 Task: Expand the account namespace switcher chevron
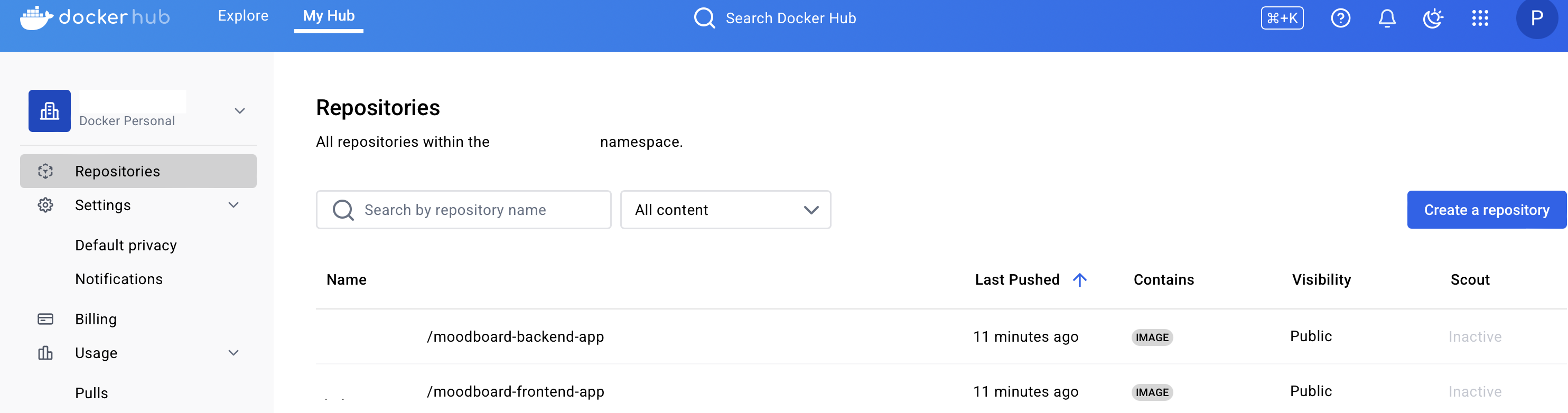pyautogui.click(x=240, y=111)
